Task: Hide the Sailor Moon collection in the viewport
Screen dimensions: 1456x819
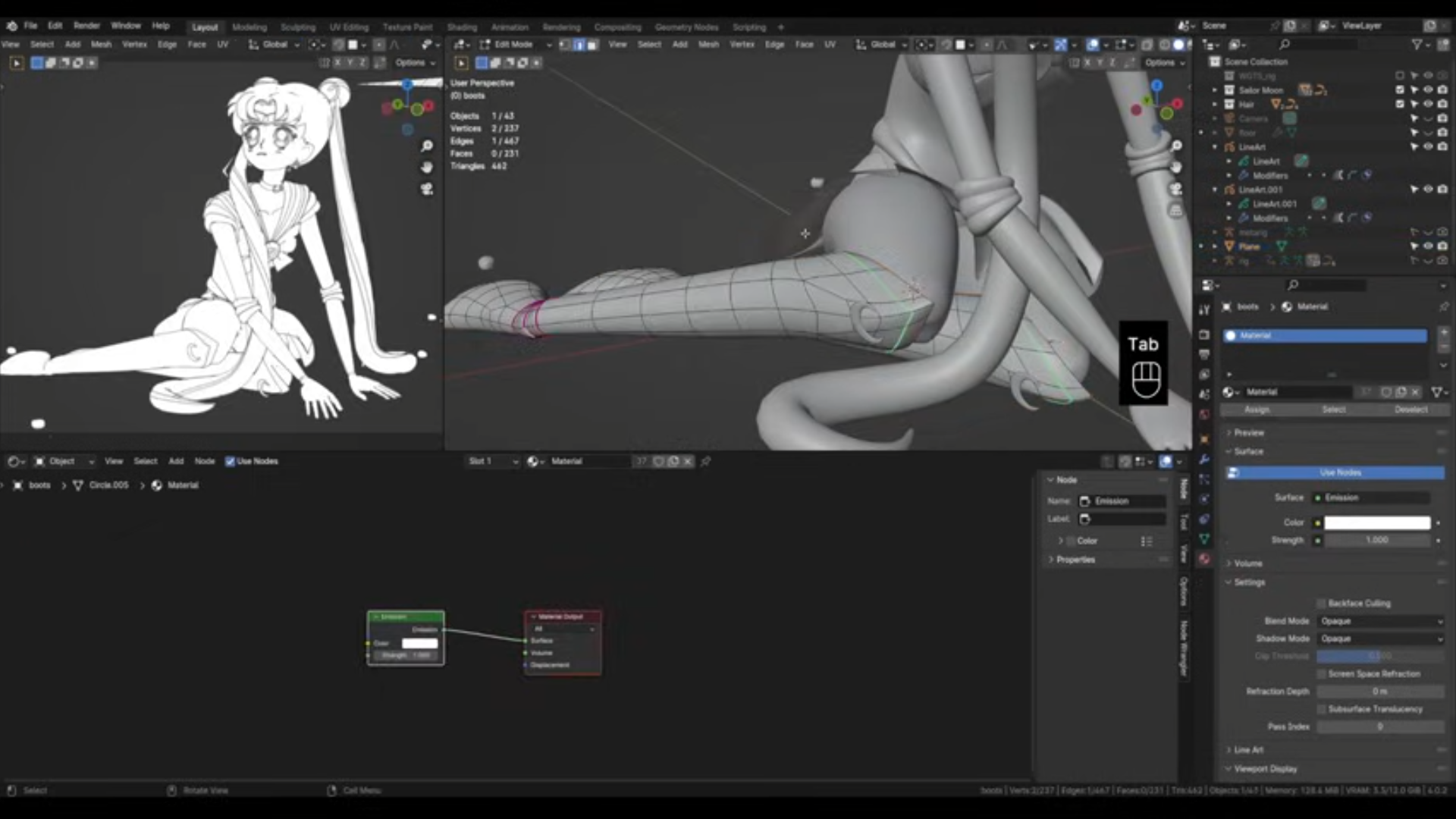Action: tap(1428, 89)
